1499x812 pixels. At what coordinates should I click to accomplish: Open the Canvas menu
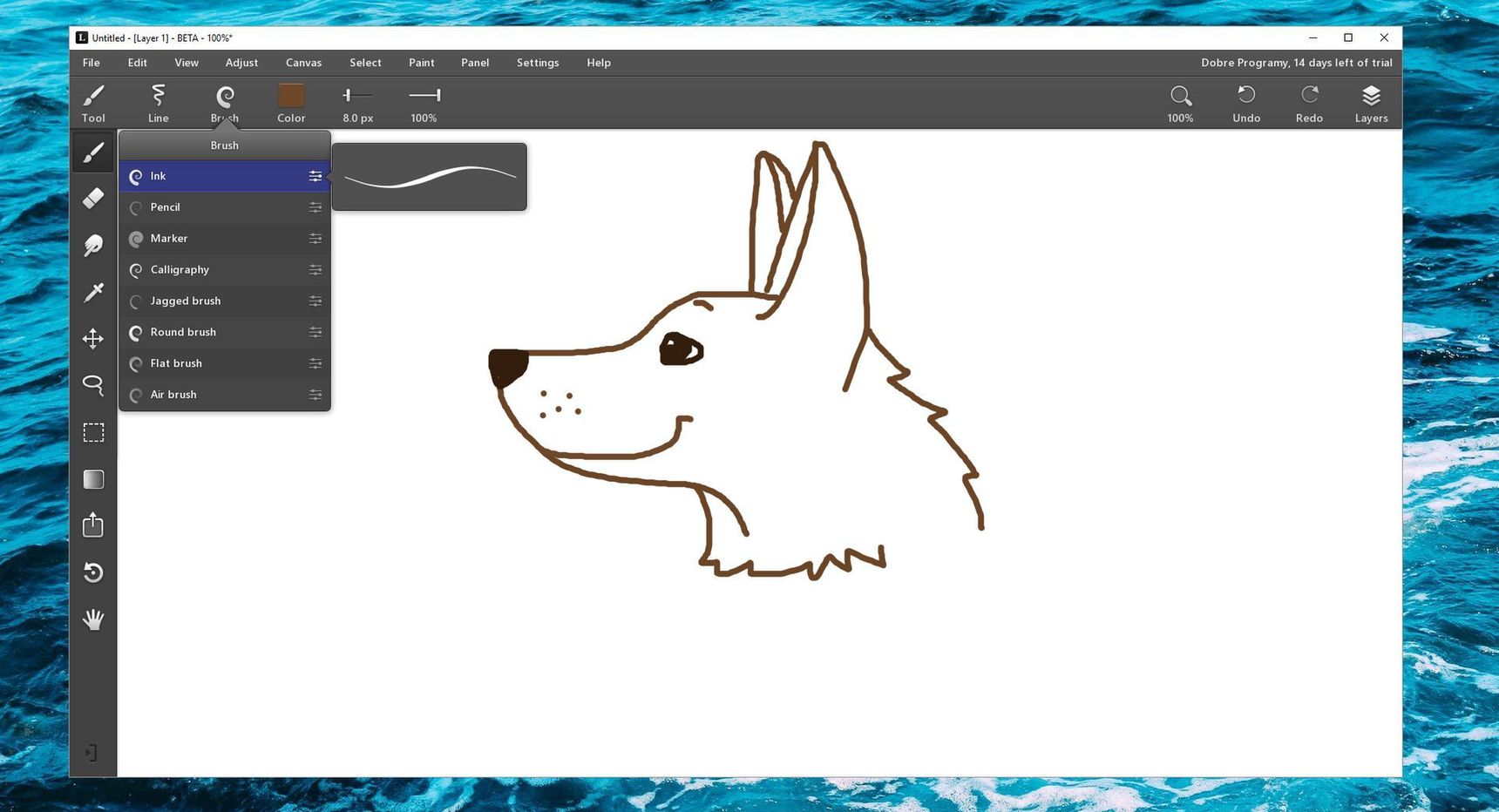click(303, 63)
